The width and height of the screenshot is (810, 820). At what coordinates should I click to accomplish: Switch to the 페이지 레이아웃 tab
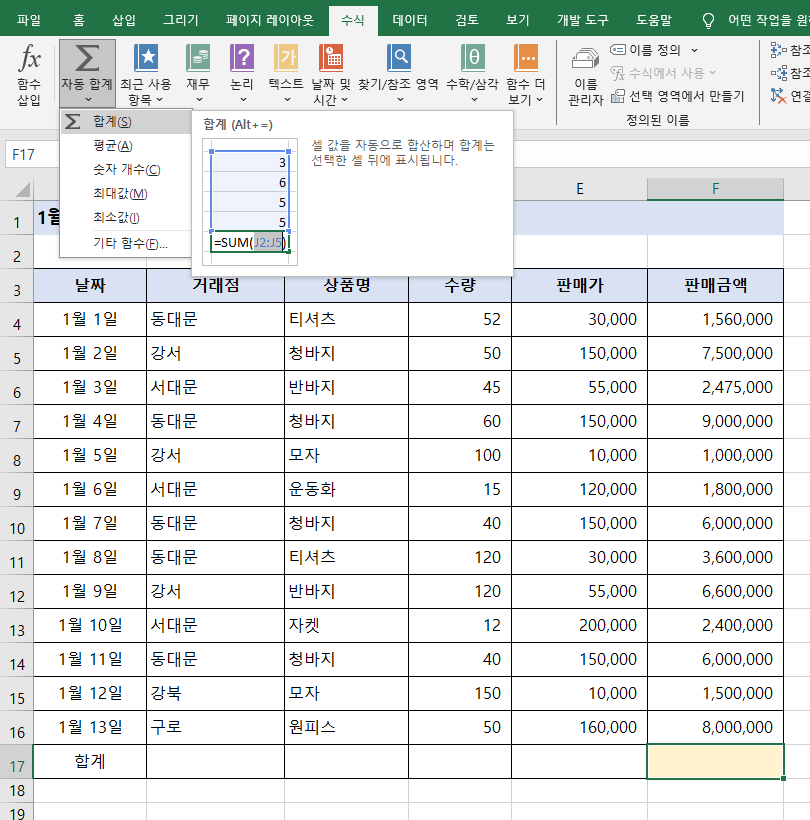270,20
